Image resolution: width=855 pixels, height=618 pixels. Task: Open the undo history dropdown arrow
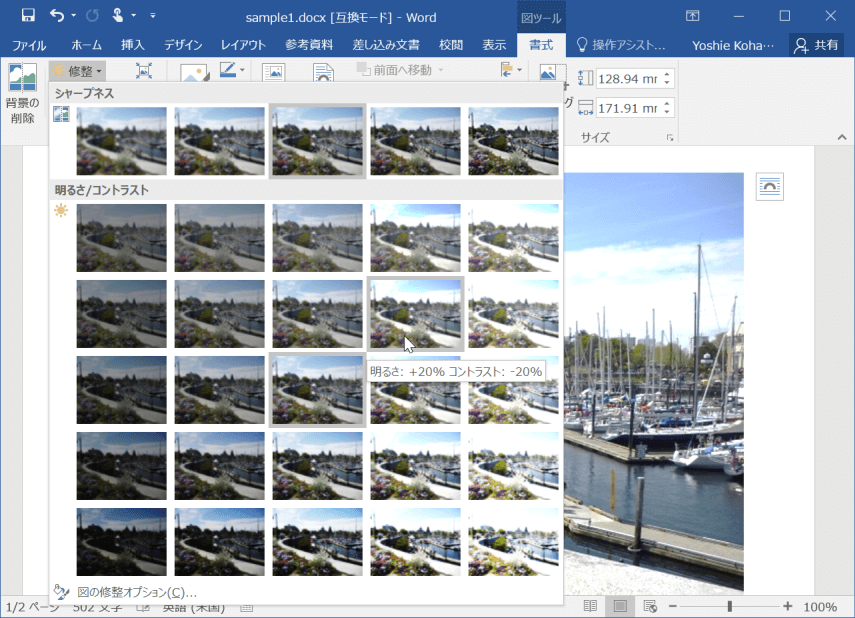point(74,16)
